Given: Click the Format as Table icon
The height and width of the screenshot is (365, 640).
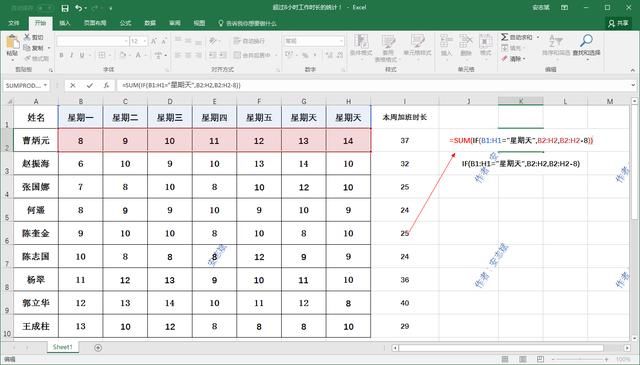Looking at the screenshot, I should click(x=388, y=42).
